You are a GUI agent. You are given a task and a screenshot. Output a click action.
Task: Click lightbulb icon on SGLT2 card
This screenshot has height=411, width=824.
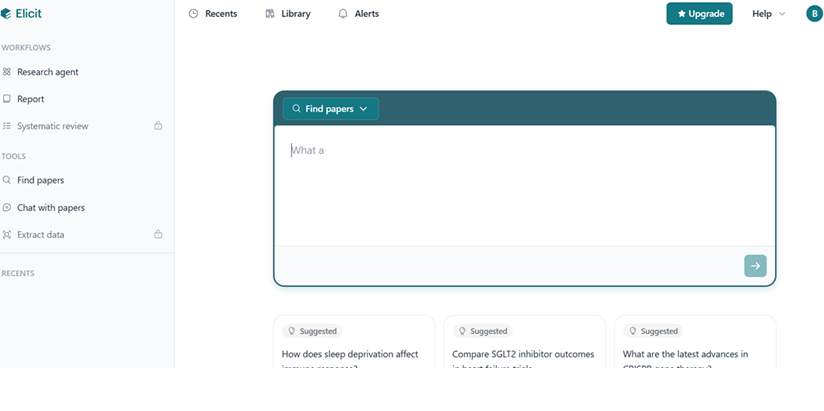(462, 331)
